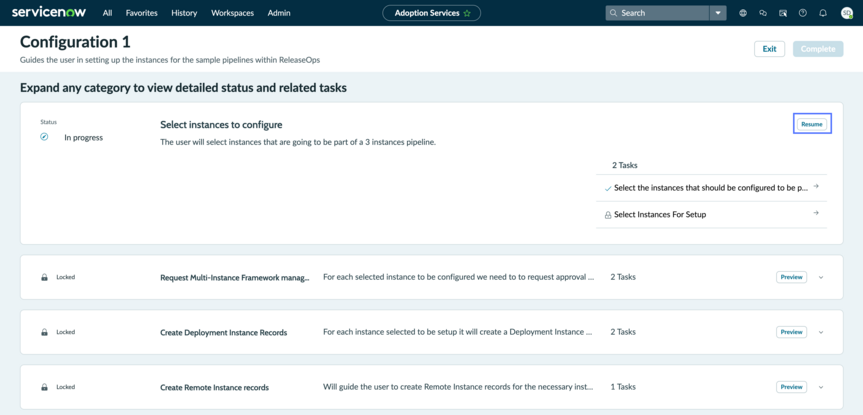The height and width of the screenshot is (415, 863).
Task: Click the Resume button
Action: (812, 124)
